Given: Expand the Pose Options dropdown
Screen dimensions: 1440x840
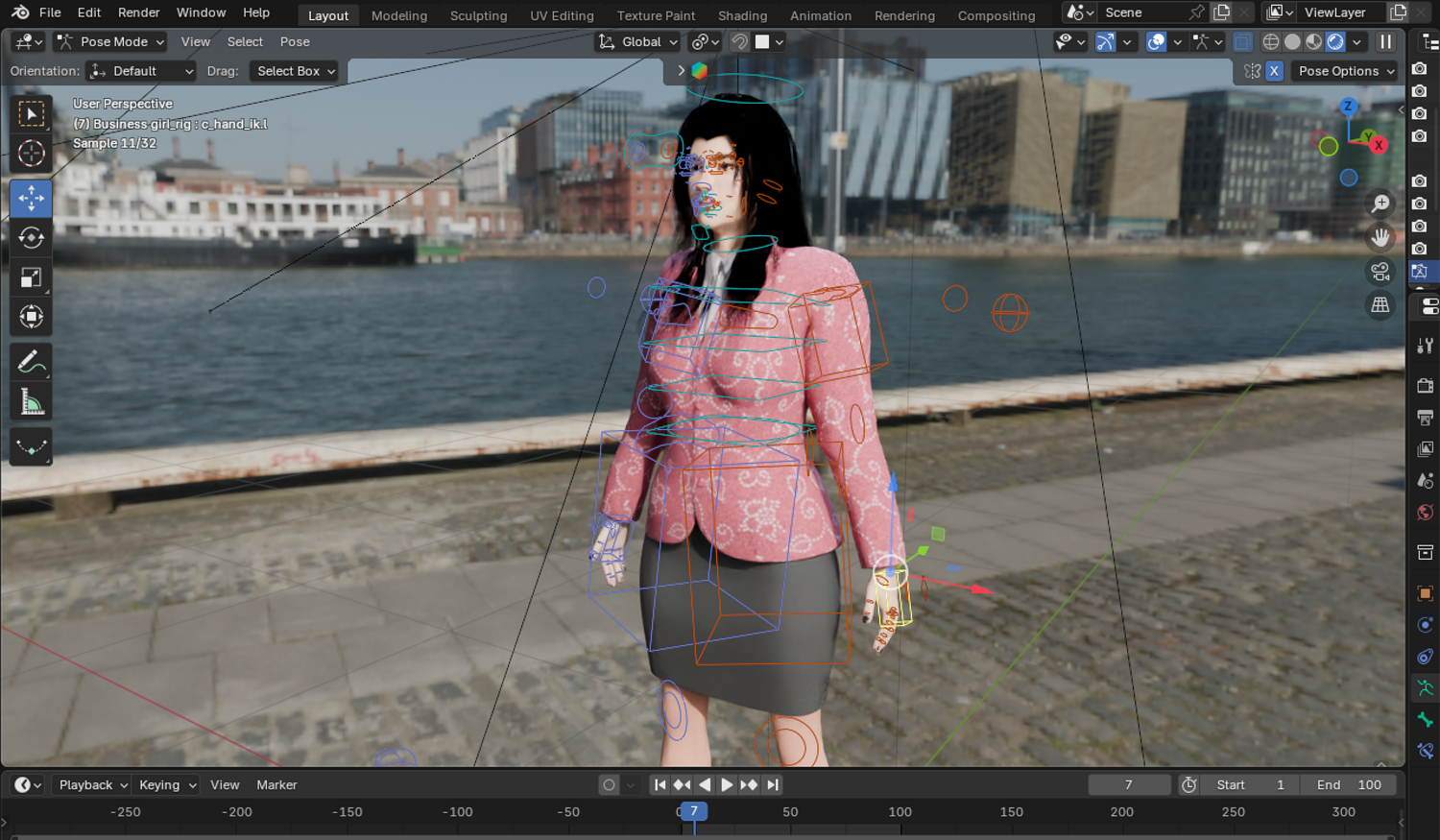Looking at the screenshot, I should [x=1344, y=71].
